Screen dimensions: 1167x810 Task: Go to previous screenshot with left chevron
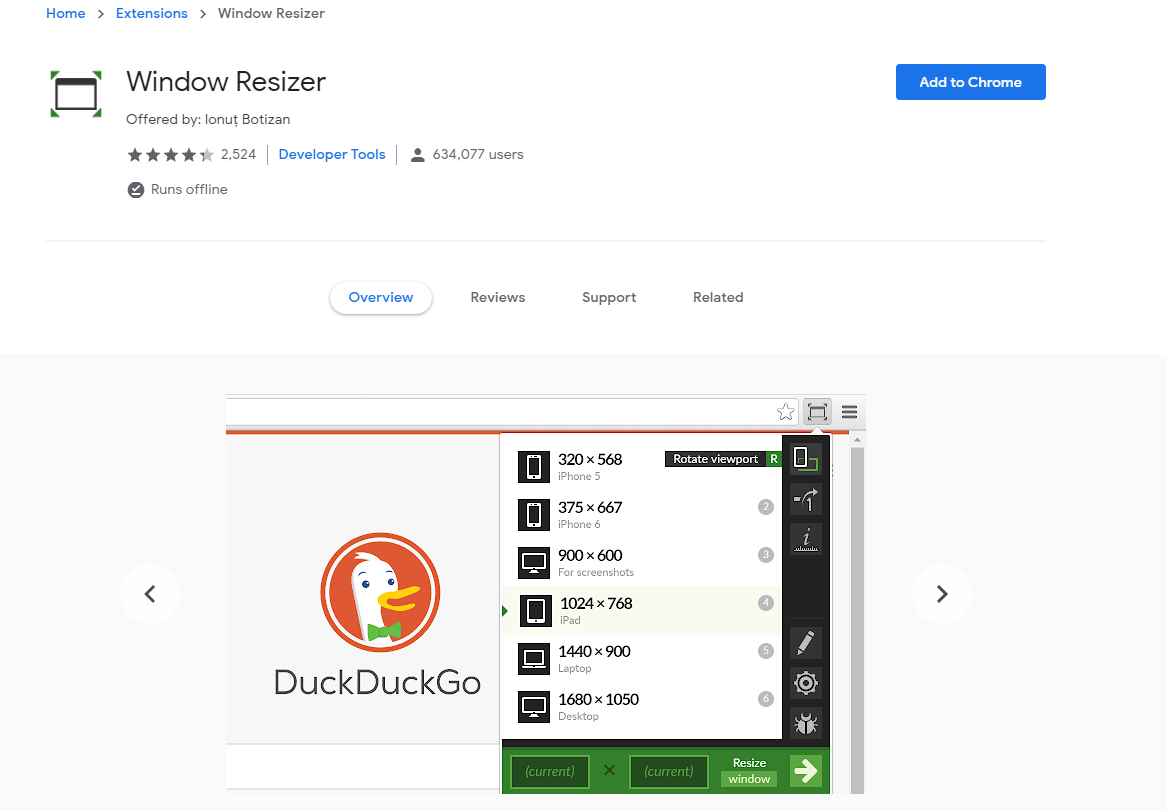tap(150, 594)
